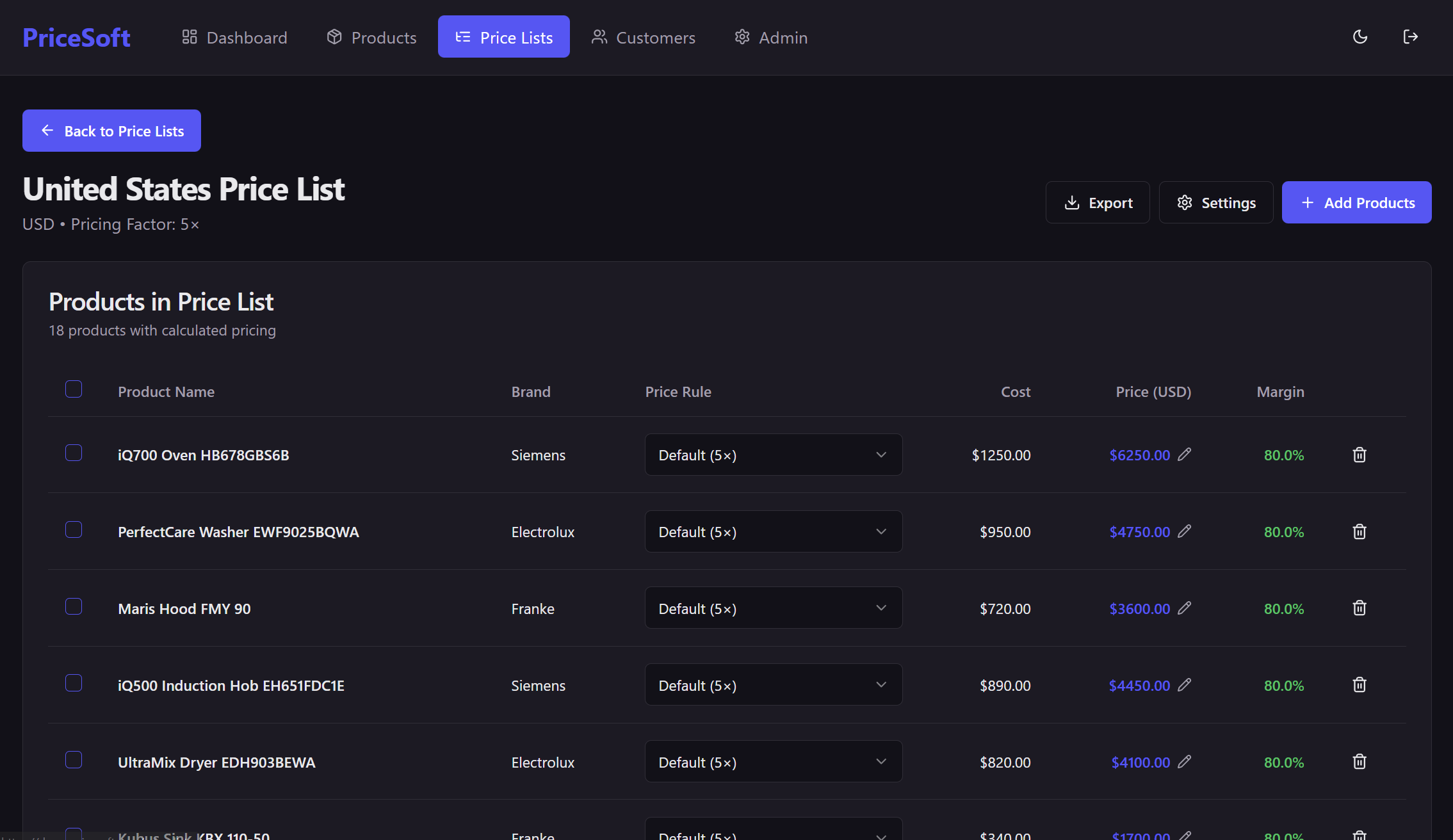Toggle dark mode moon icon
Screen dimensions: 1453x840
1360,37
